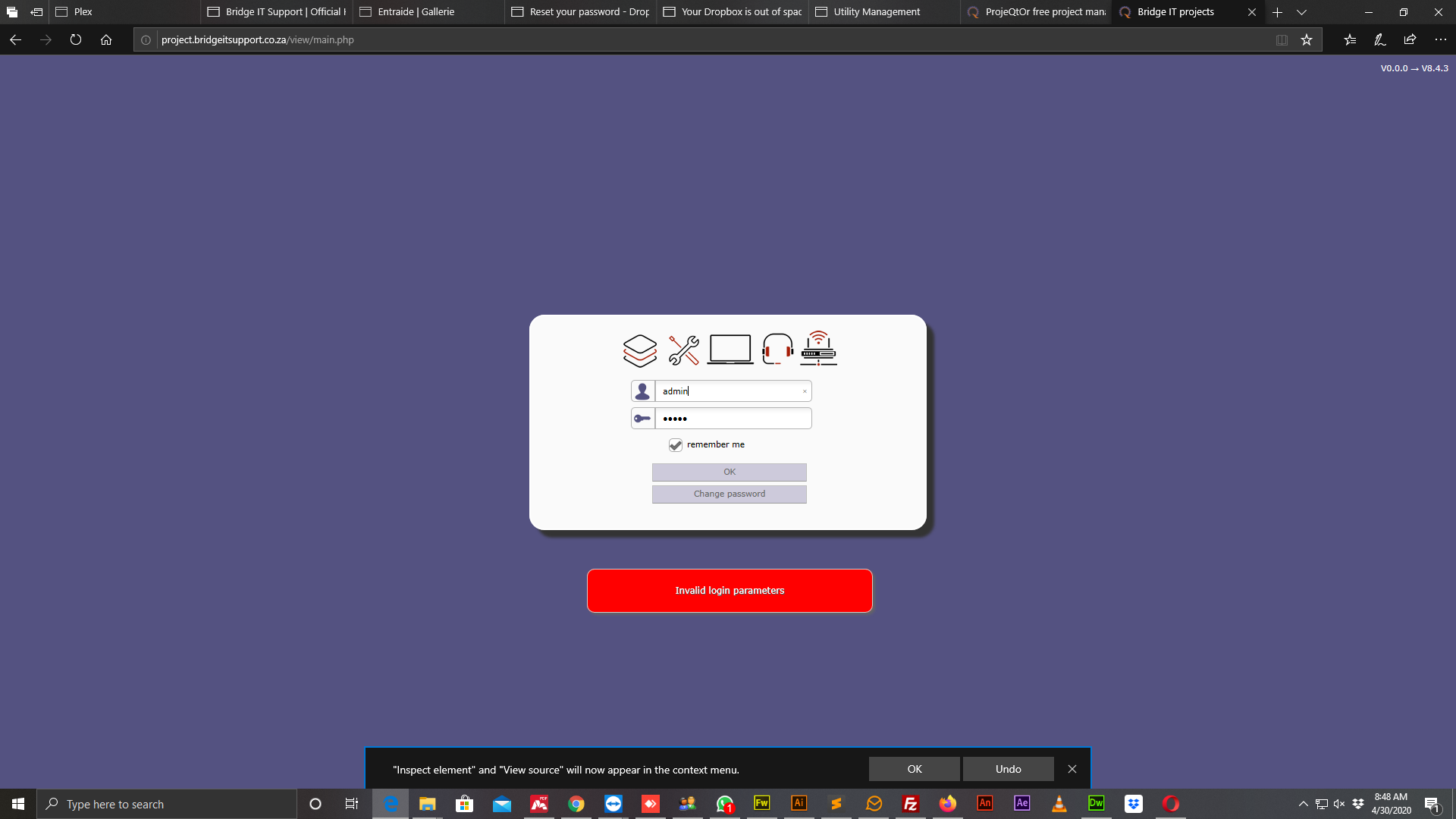Switch to the Plex tab
1456x819 pixels.
(83, 12)
